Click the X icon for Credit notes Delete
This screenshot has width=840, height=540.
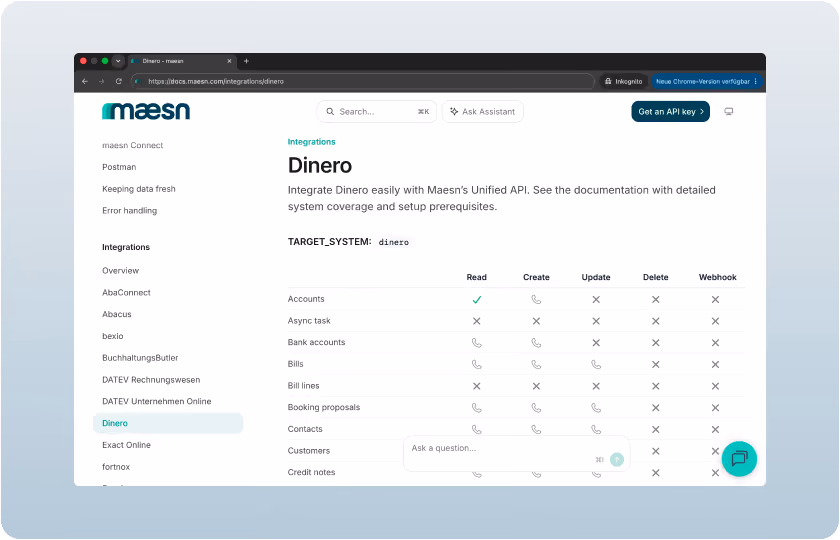click(656, 473)
